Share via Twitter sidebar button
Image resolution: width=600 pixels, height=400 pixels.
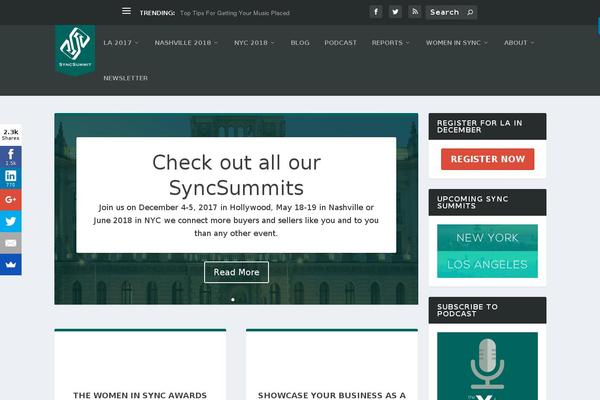pos(11,221)
